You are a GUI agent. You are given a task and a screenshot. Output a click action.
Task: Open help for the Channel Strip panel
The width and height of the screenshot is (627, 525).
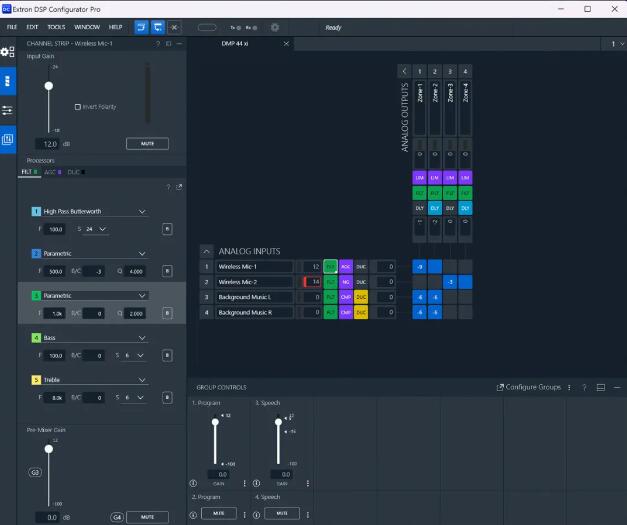157,44
